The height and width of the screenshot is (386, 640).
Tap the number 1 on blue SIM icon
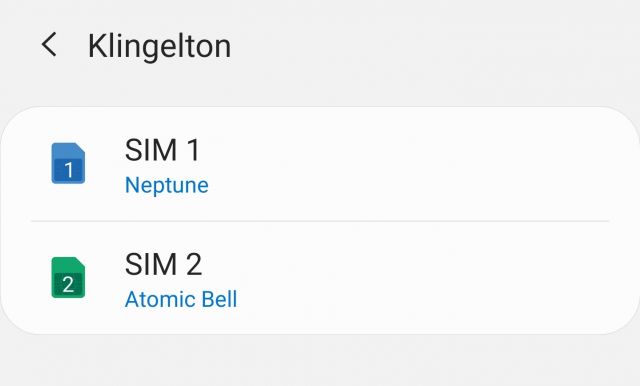tap(69, 170)
